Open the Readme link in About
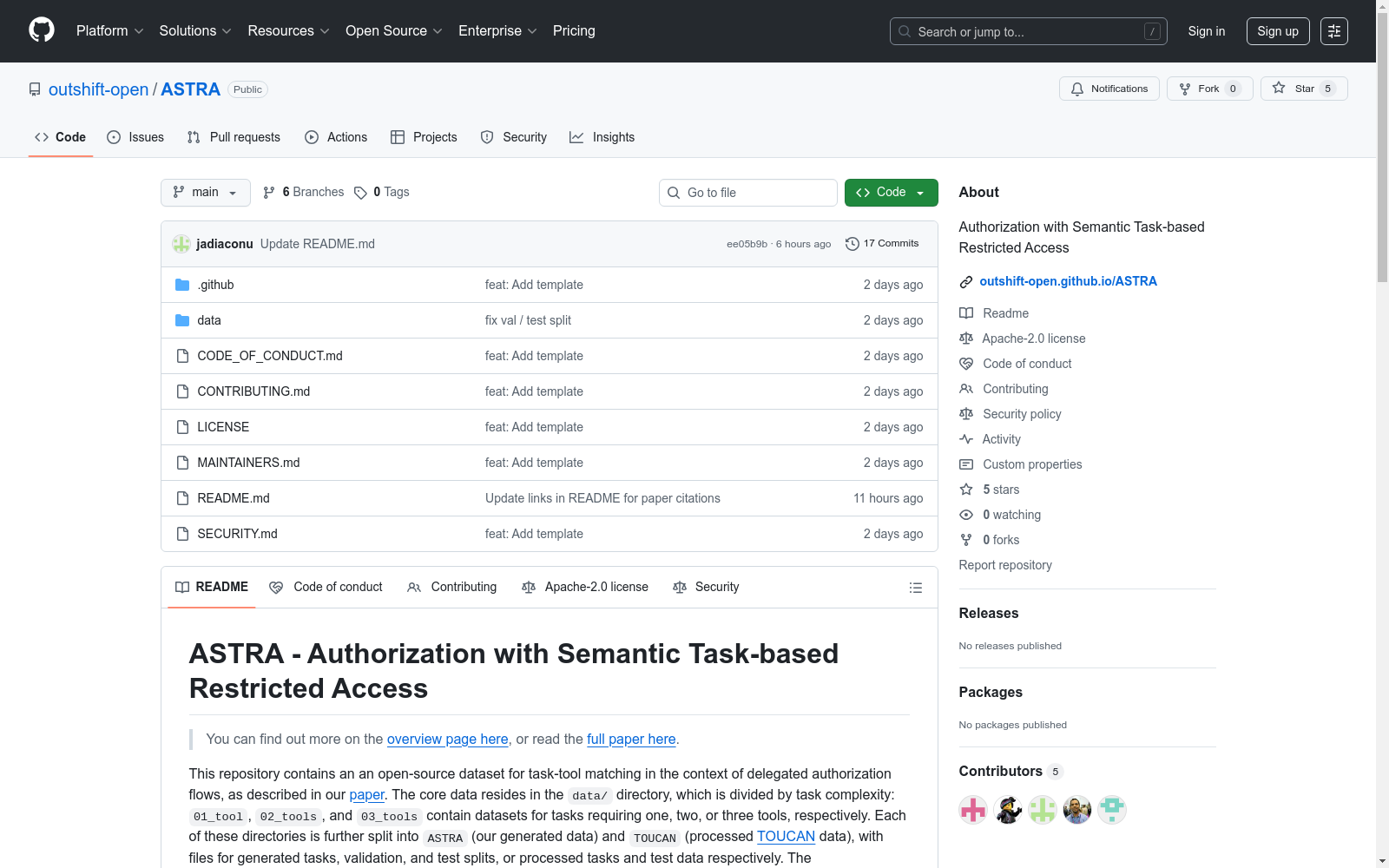This screenshot has height=868, width=1389. 994,313
